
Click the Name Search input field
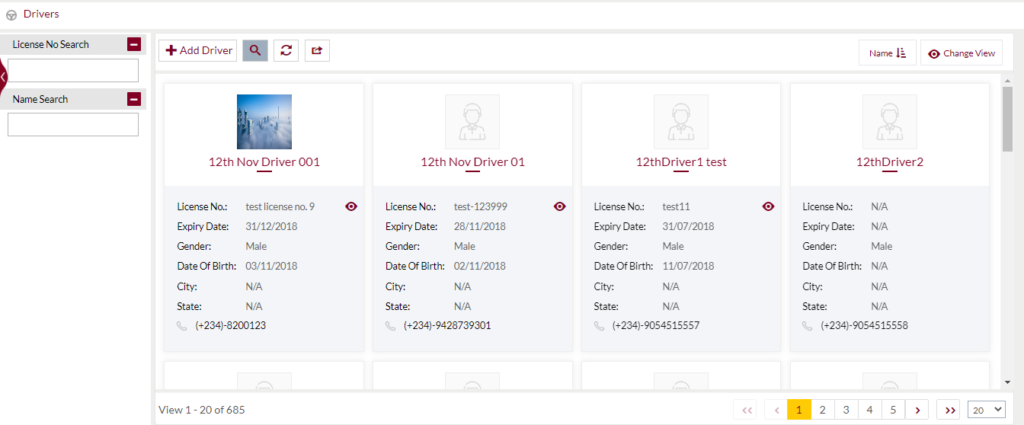(x=73, y=125)
